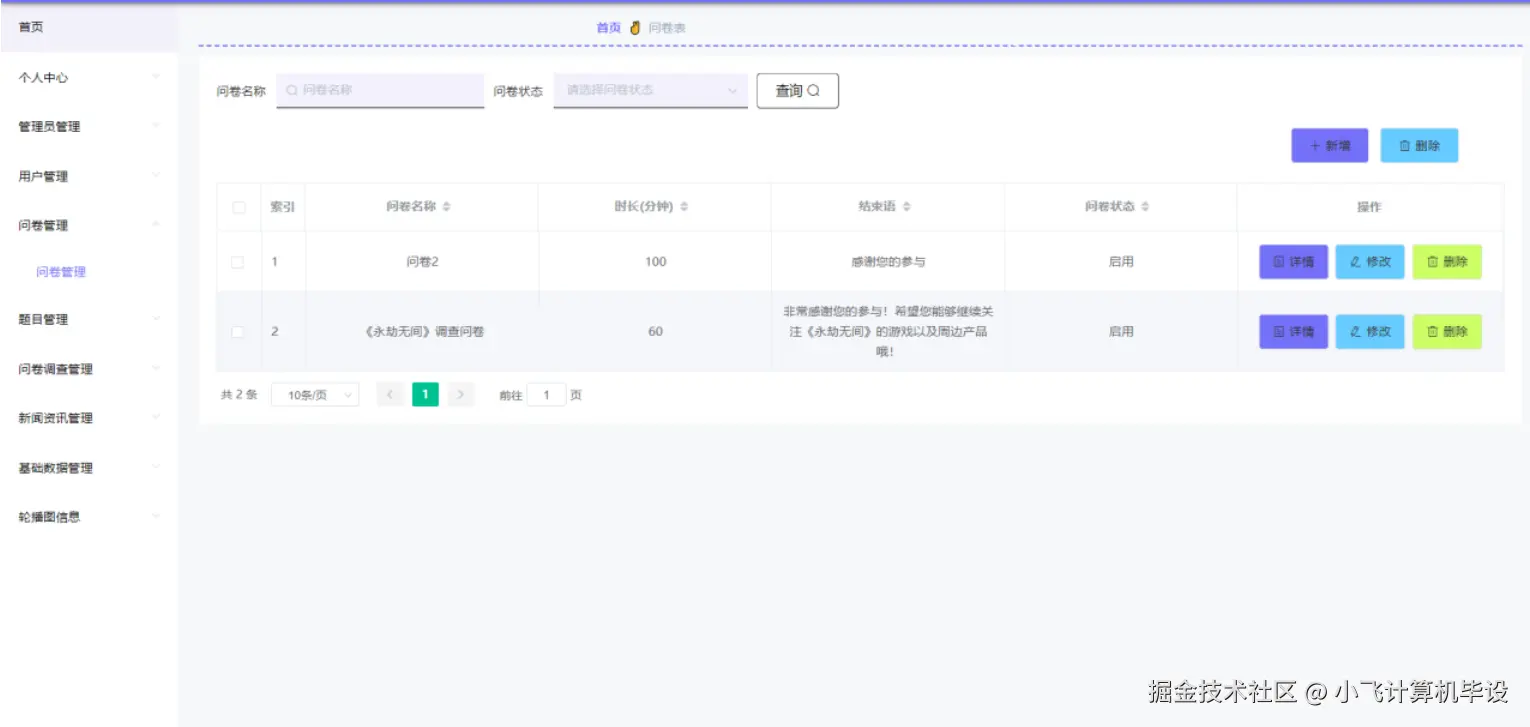Expand the 轮播图信息 sidebar menu
1530x727 pixels.
point(89,517)
